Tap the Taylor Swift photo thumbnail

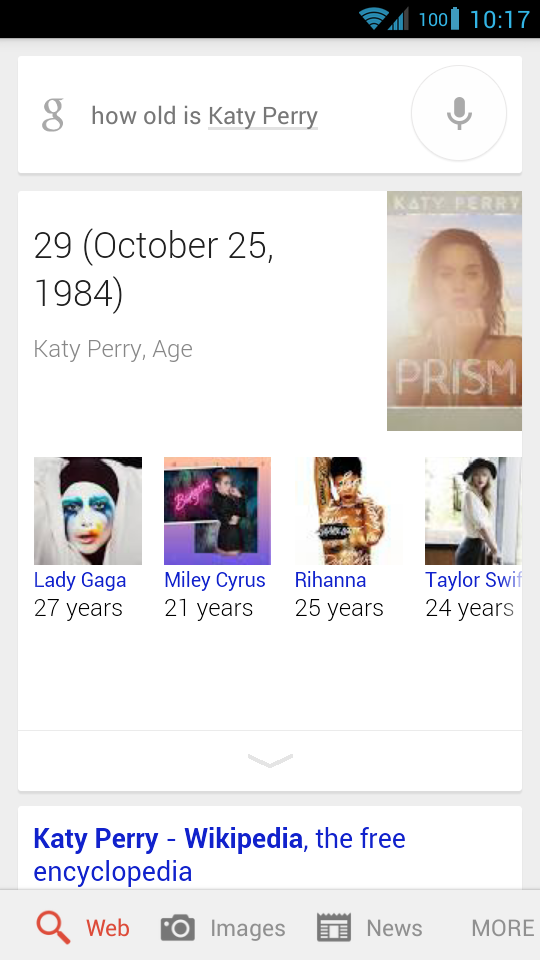tap(473, 511)
